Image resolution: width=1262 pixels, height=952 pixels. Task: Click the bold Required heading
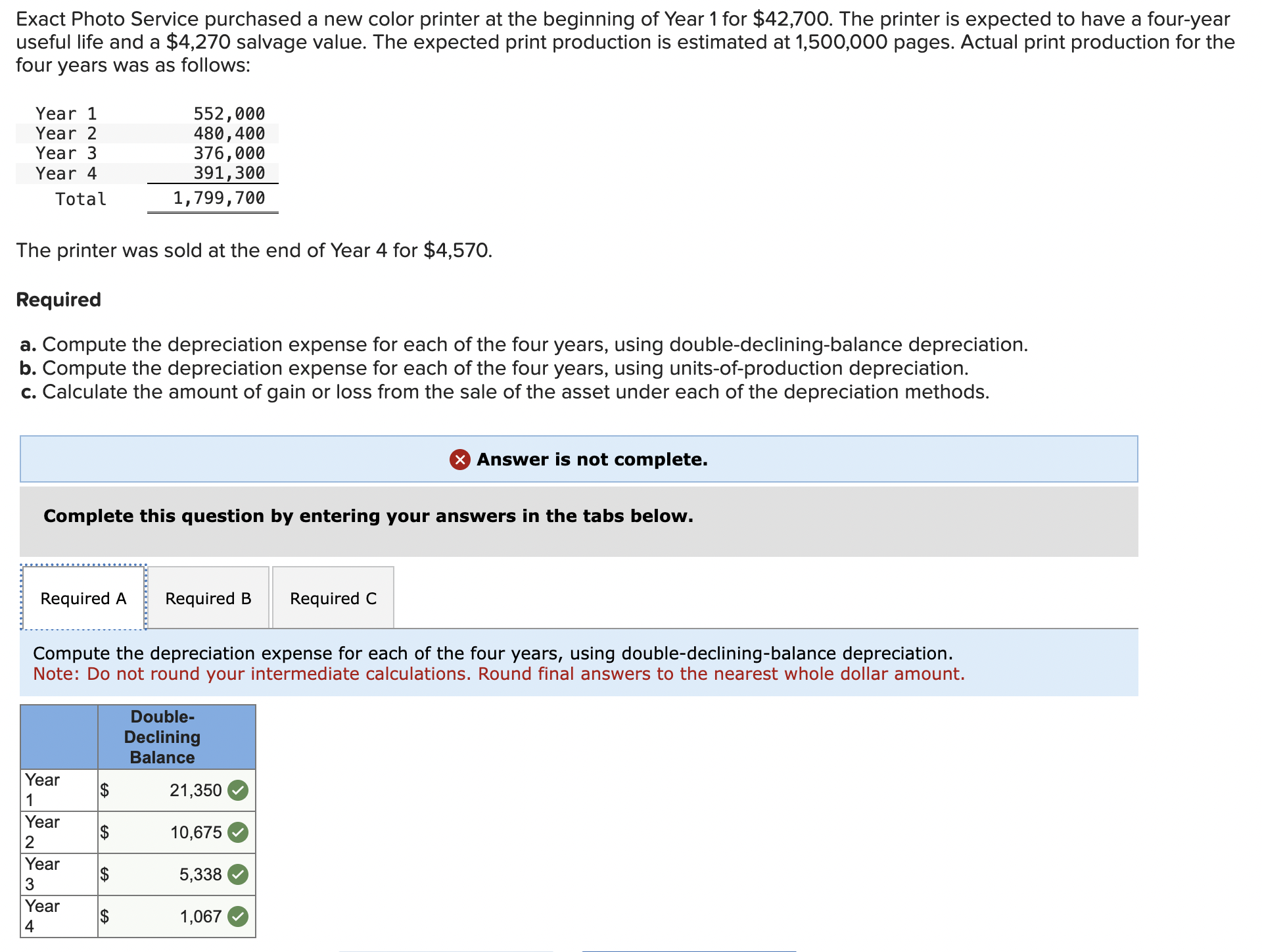(58, 300)
